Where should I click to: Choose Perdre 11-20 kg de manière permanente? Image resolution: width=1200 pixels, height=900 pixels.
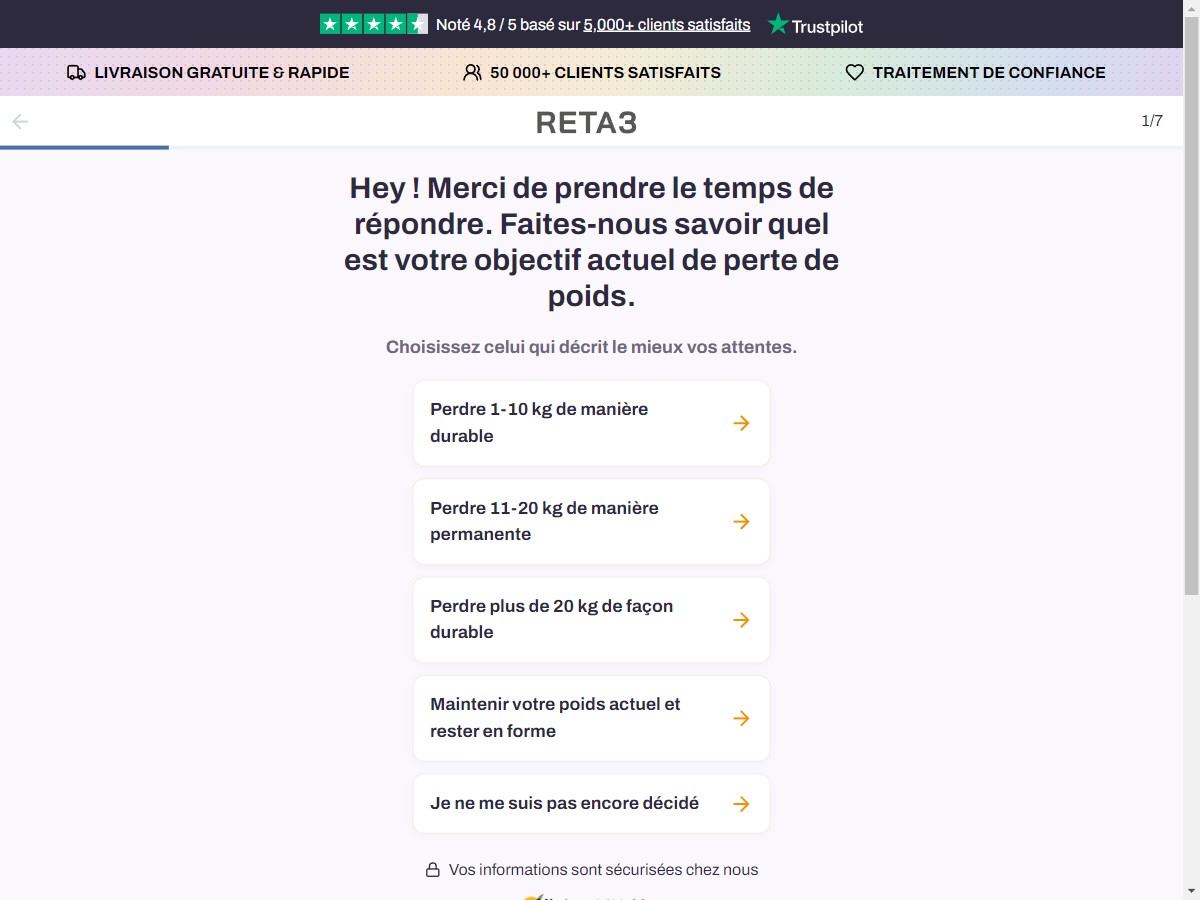coord(592,521)
